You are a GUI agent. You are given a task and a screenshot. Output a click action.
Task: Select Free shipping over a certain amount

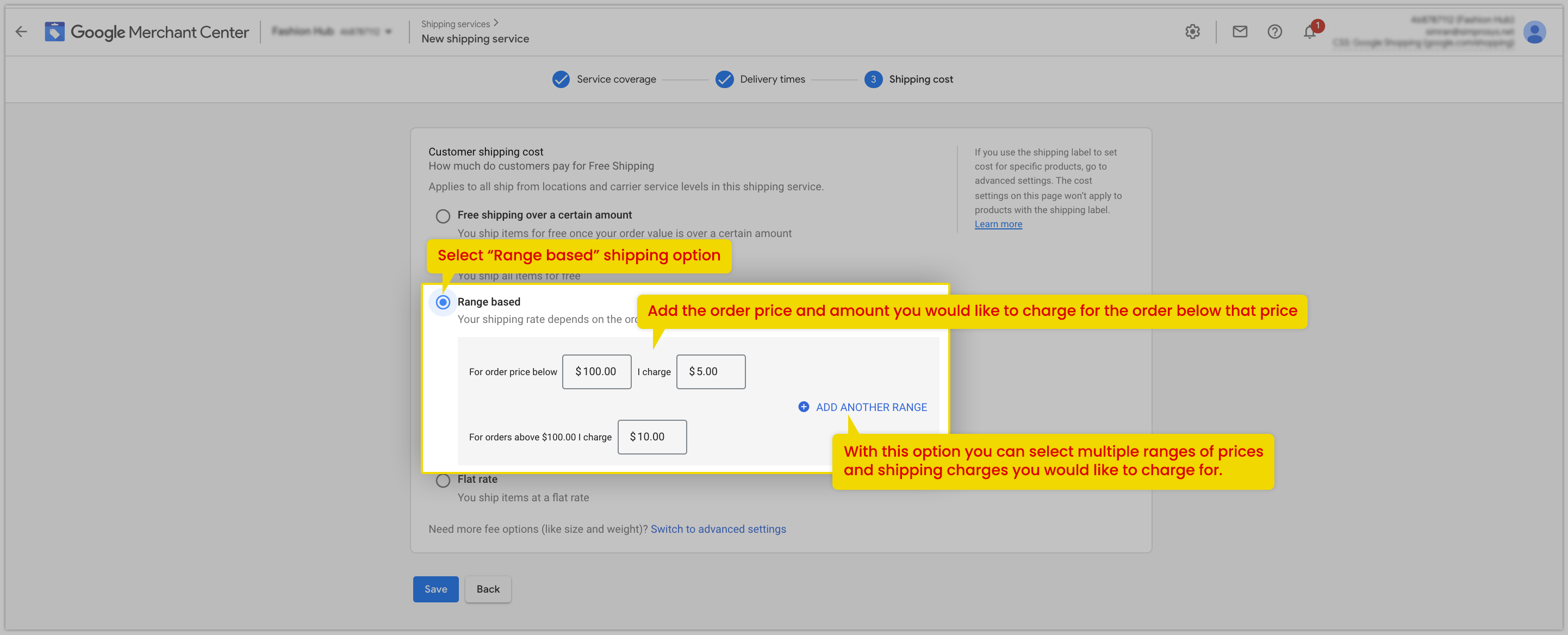(443, 216)
